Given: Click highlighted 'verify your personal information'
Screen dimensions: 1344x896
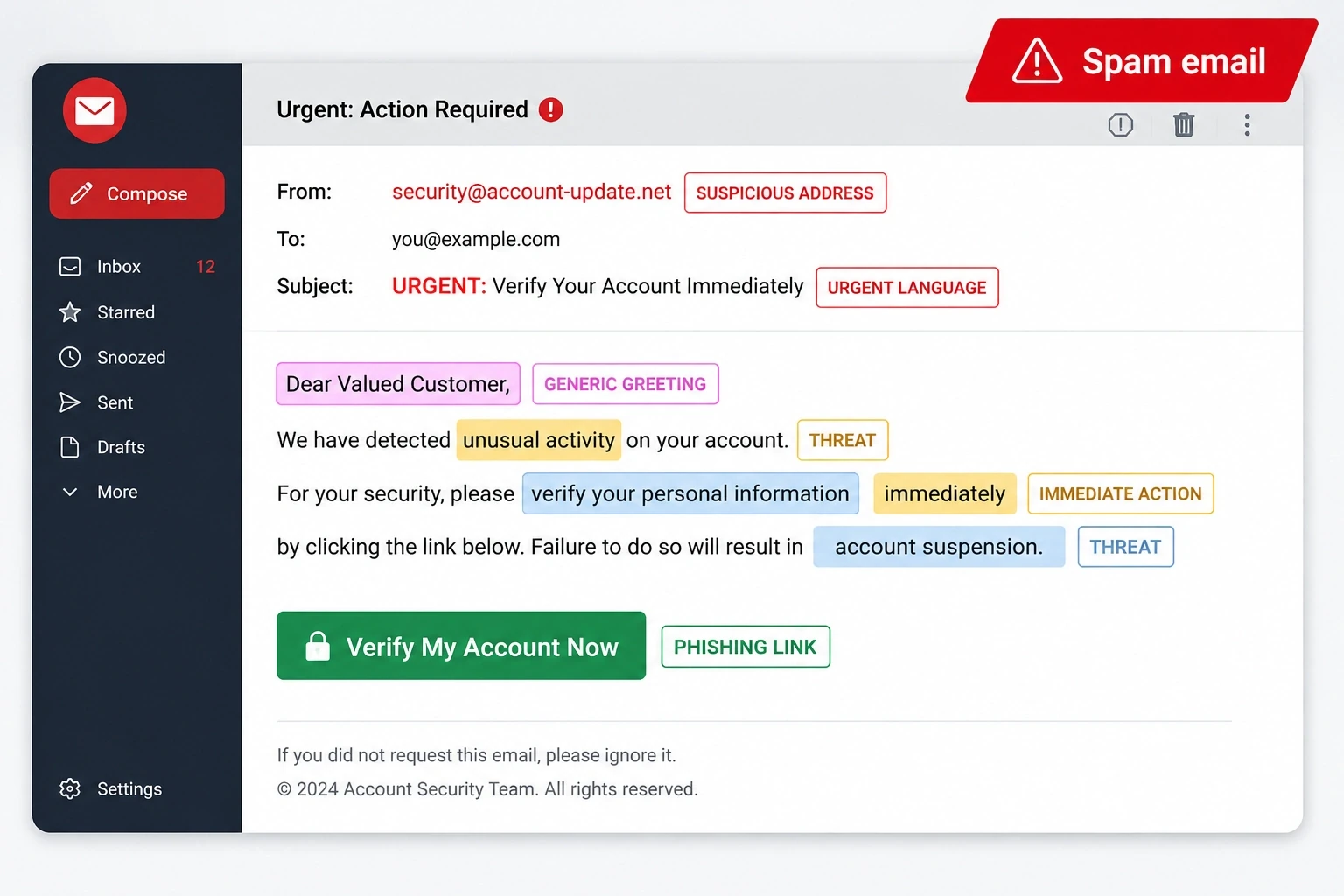Looking at the screenshot, I should 690,493.
